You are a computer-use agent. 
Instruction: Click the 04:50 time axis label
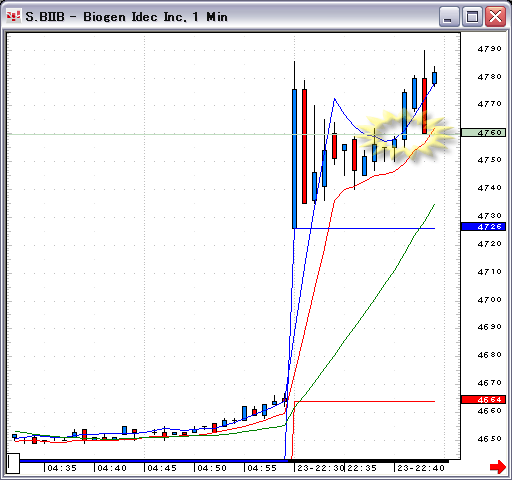point(212,468)
